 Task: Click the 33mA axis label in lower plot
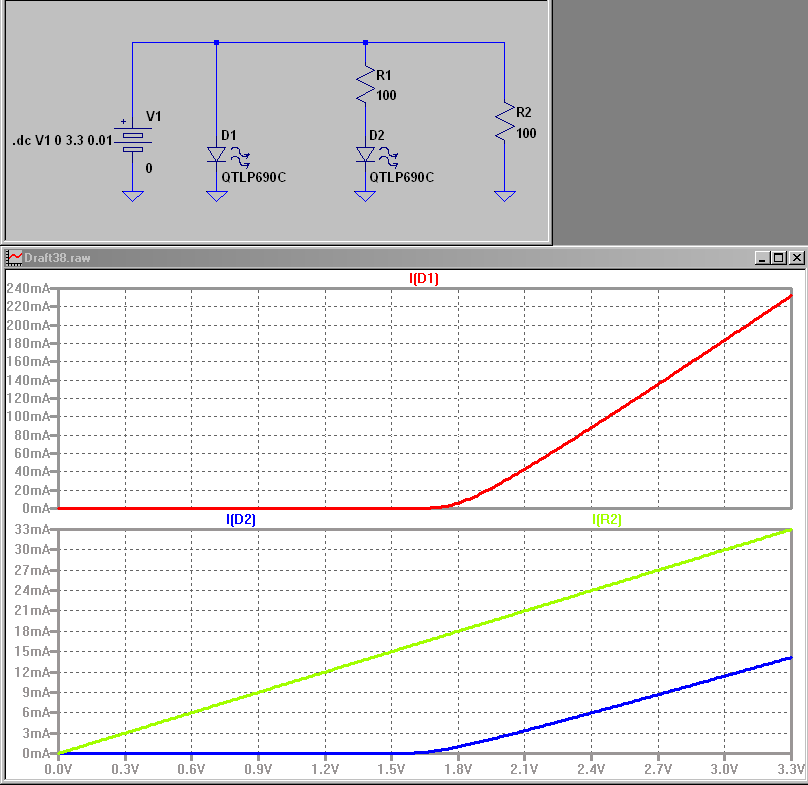pos(32,530)
